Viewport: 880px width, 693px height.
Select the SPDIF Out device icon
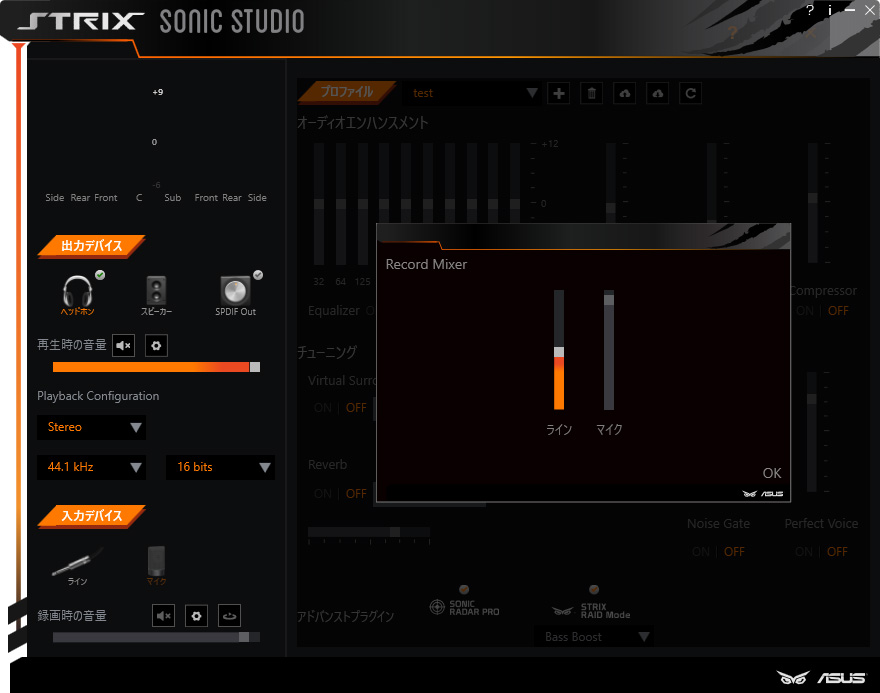235,291
